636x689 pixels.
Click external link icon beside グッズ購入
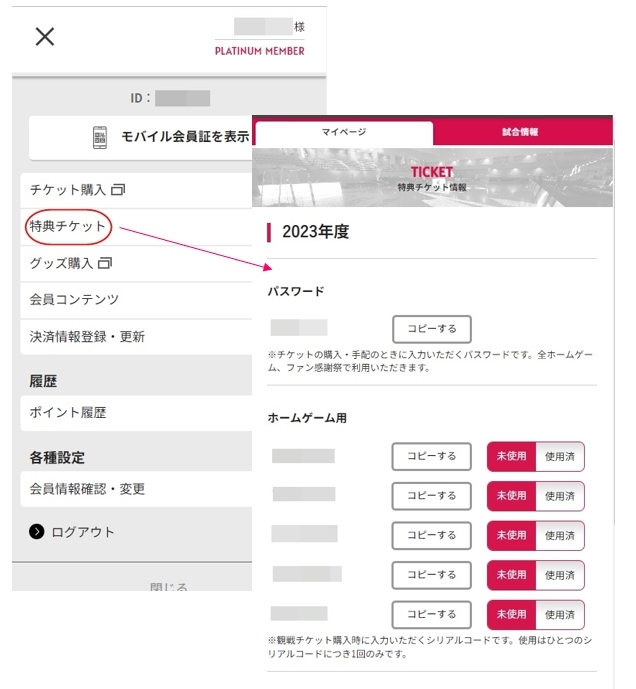(105, 263)
